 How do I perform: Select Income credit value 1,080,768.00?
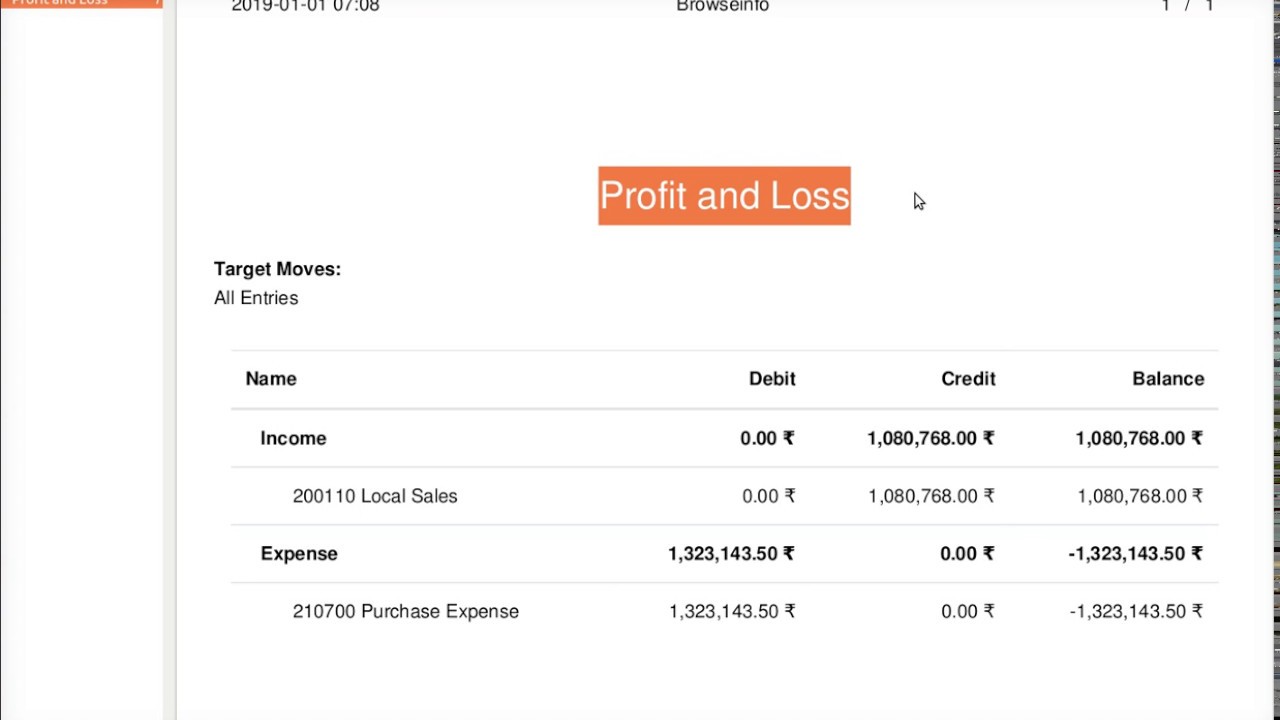(x=930, y=438)
